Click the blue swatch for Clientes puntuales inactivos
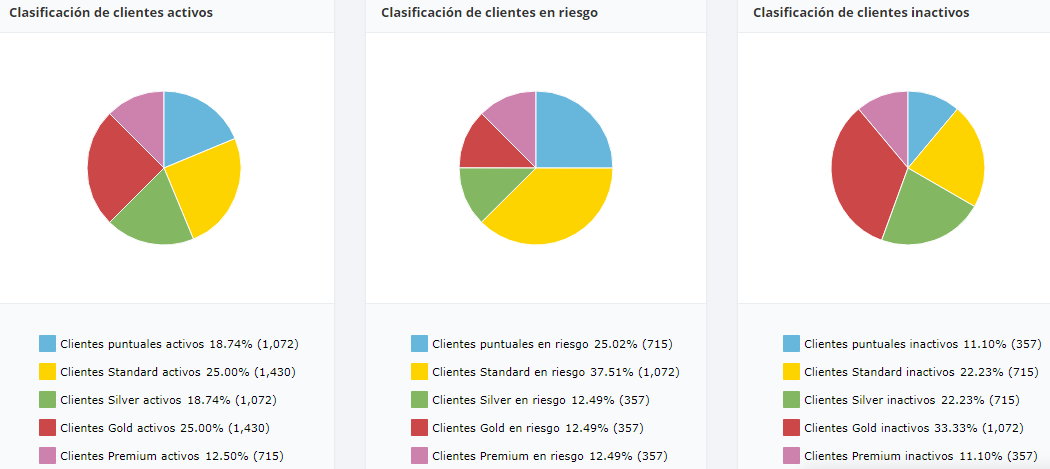 pyautogui.click(x=791, y=344)
